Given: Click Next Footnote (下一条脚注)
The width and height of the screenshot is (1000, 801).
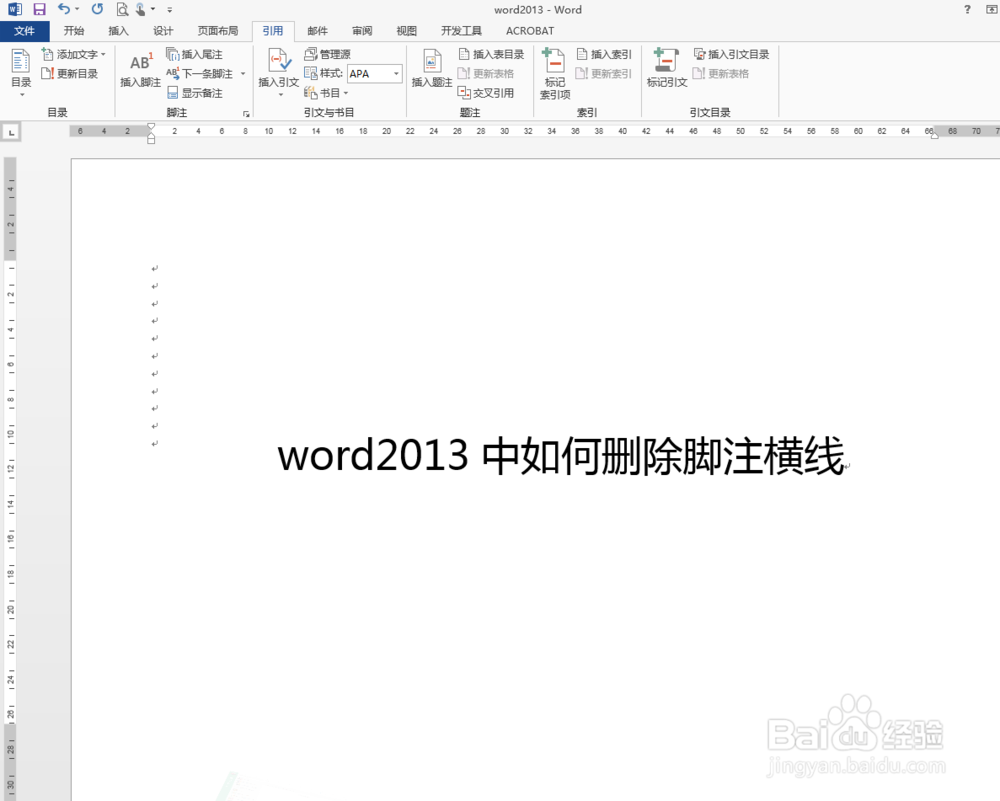Looking at the screenshot, I should tap(200, 73).
